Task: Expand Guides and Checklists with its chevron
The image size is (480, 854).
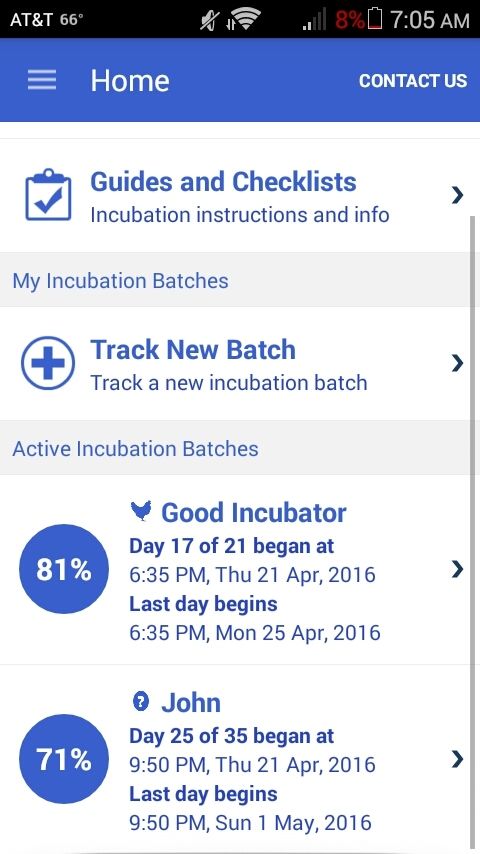Action: pos(458,195)
